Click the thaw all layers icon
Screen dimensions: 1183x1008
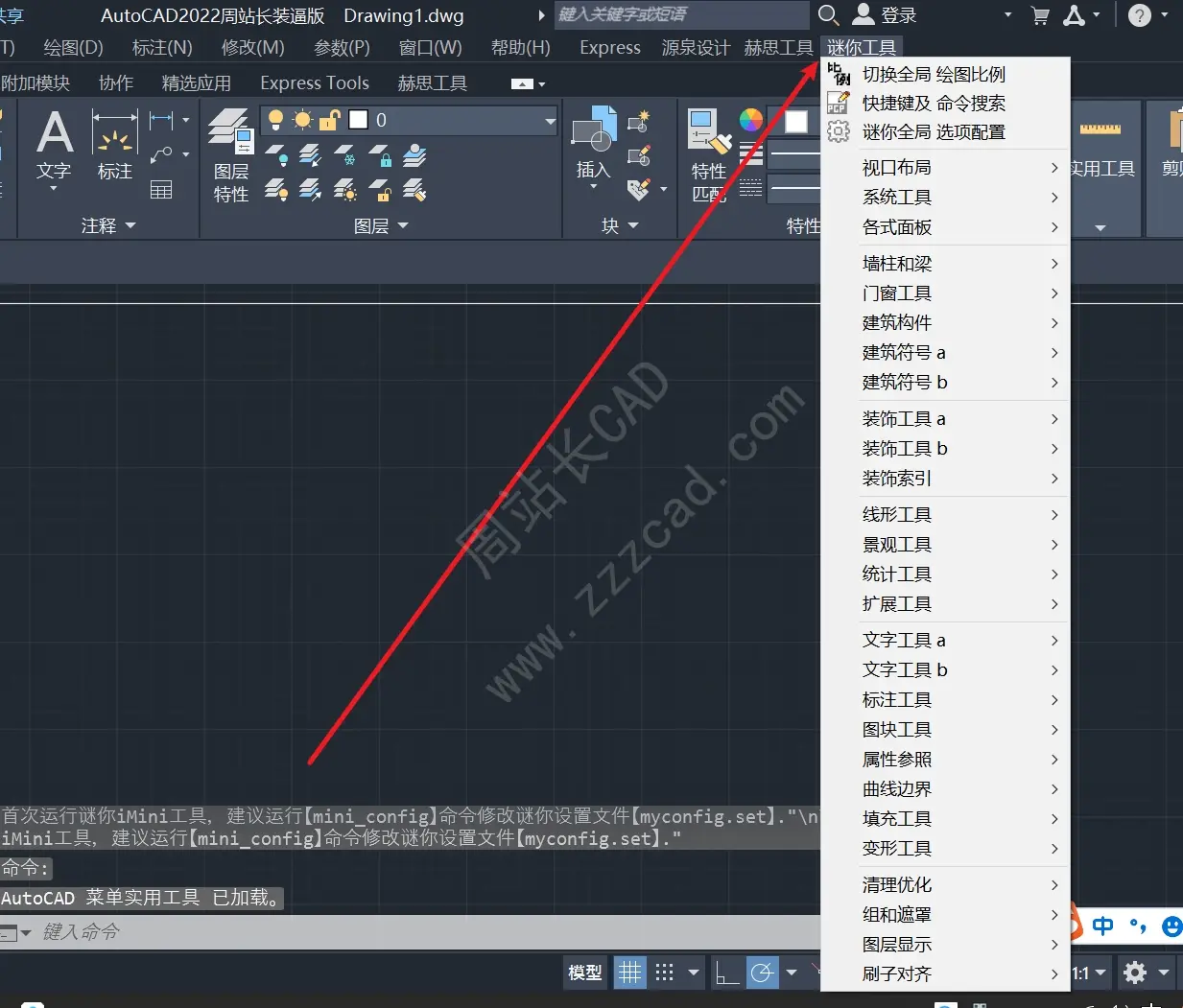344,190
